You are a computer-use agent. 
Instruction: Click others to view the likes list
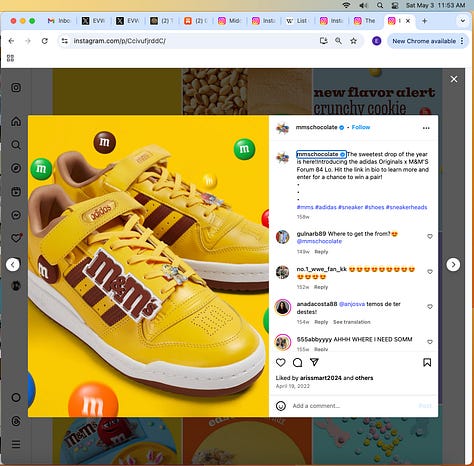364,378
